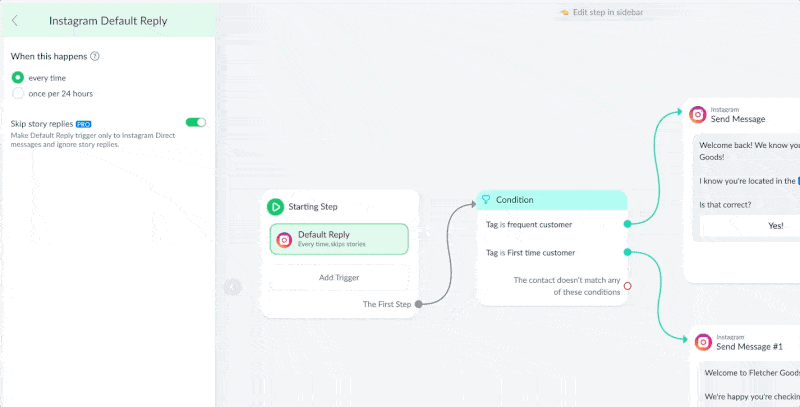Viewport: 800px width, 407px height.
Task: Click First time customer connector dot
Action: (x=628, y=252)
